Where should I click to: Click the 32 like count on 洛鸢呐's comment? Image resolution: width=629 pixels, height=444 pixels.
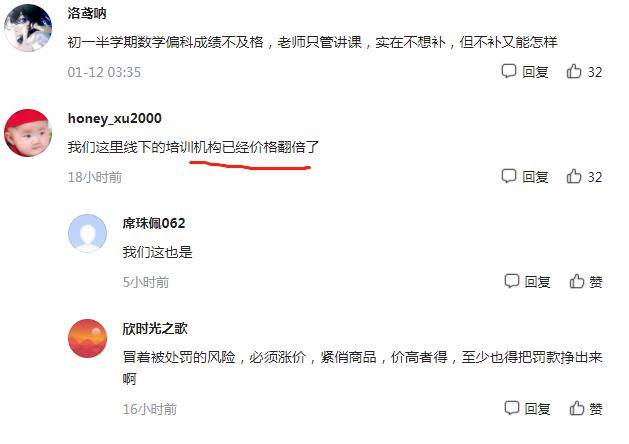tap(595, 72)
